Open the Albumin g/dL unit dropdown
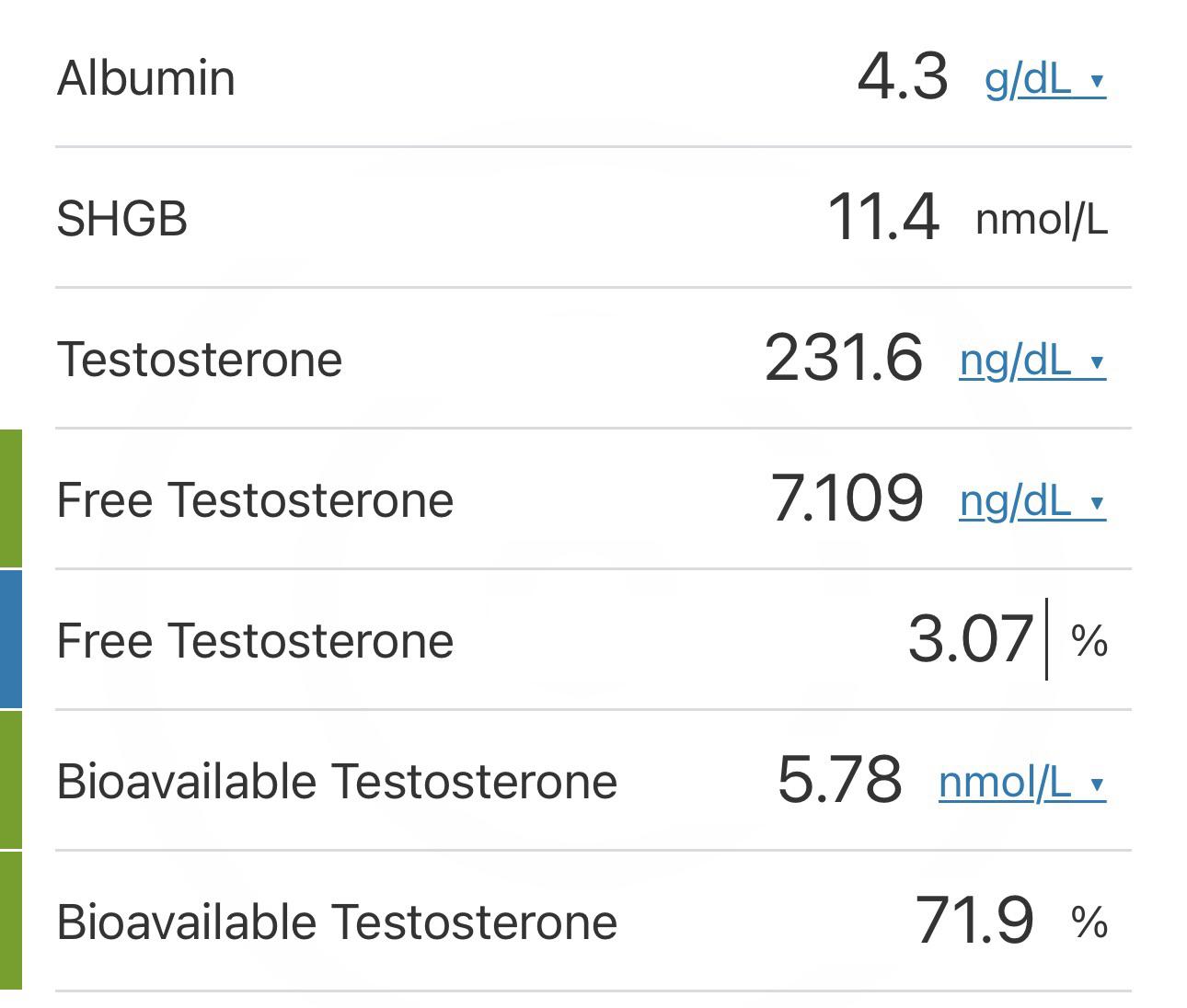This screenshot has width=1187, height=1008. point(1035,81)
